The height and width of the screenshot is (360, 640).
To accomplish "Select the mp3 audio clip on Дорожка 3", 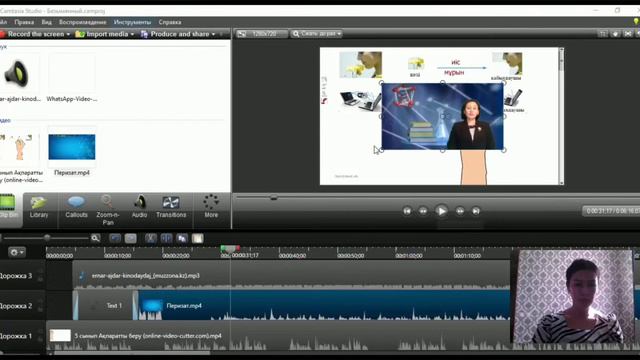I will 291,276.
